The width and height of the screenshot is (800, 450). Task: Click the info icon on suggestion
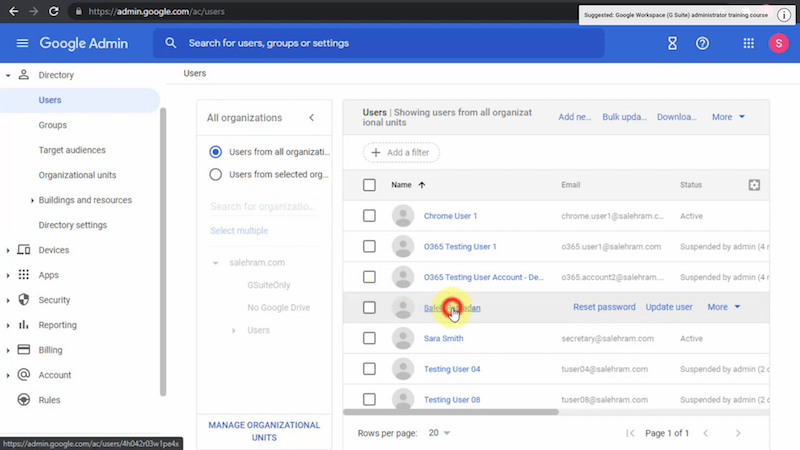(784, 15)
